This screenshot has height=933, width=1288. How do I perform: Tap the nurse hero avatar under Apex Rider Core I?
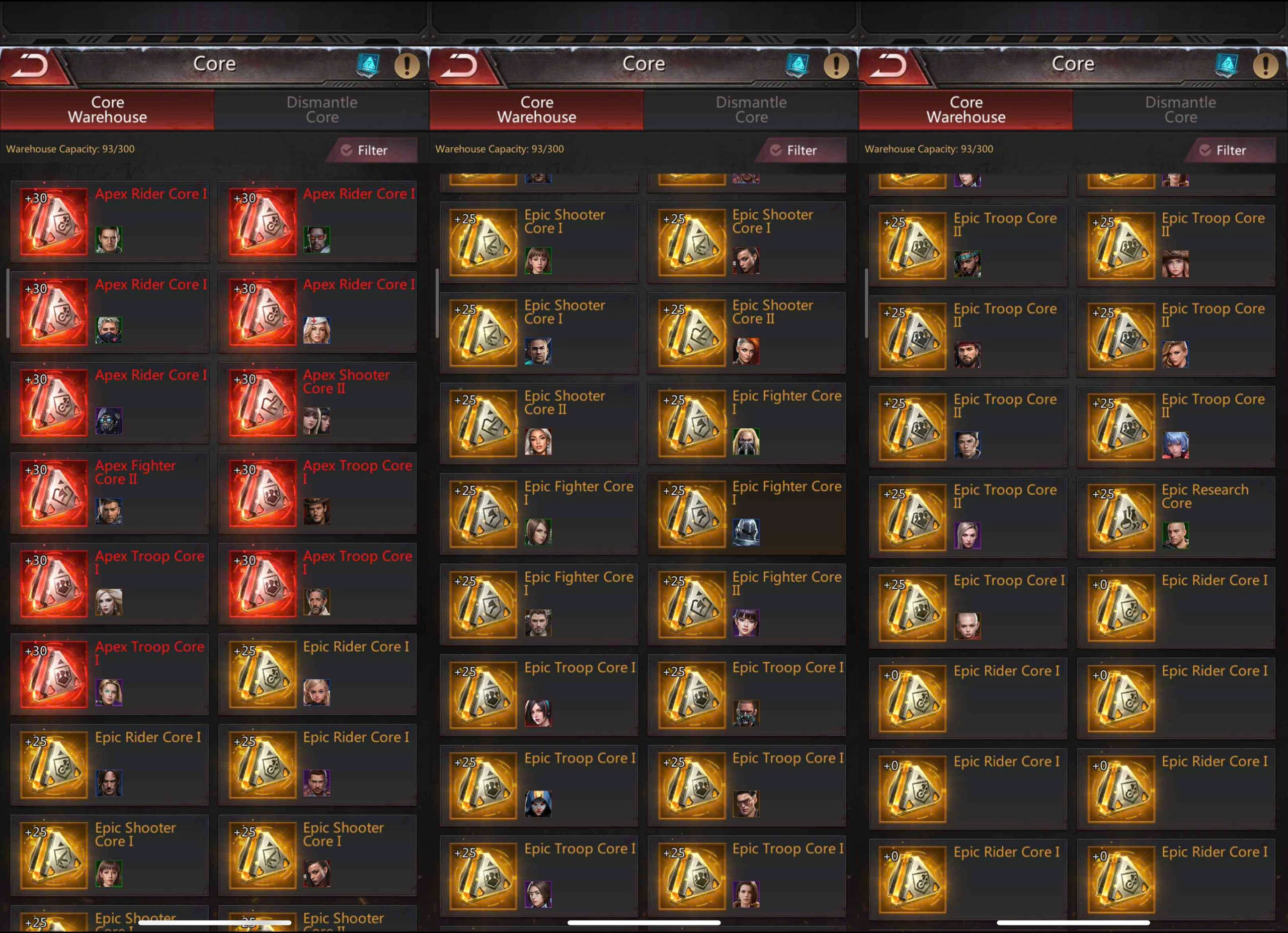pyautogui.click(x=316, y=330)
